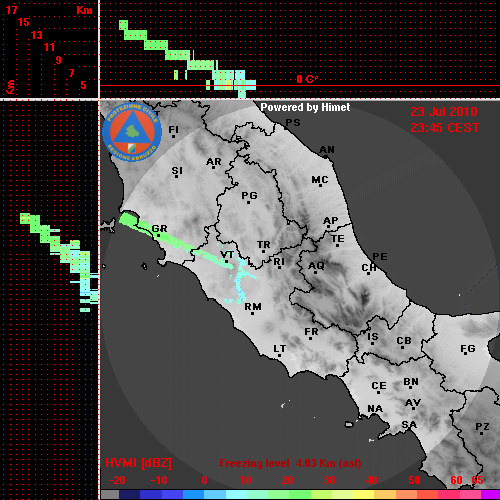Select the PG city label
Screen dimensions: 500x500
(249, 195)
